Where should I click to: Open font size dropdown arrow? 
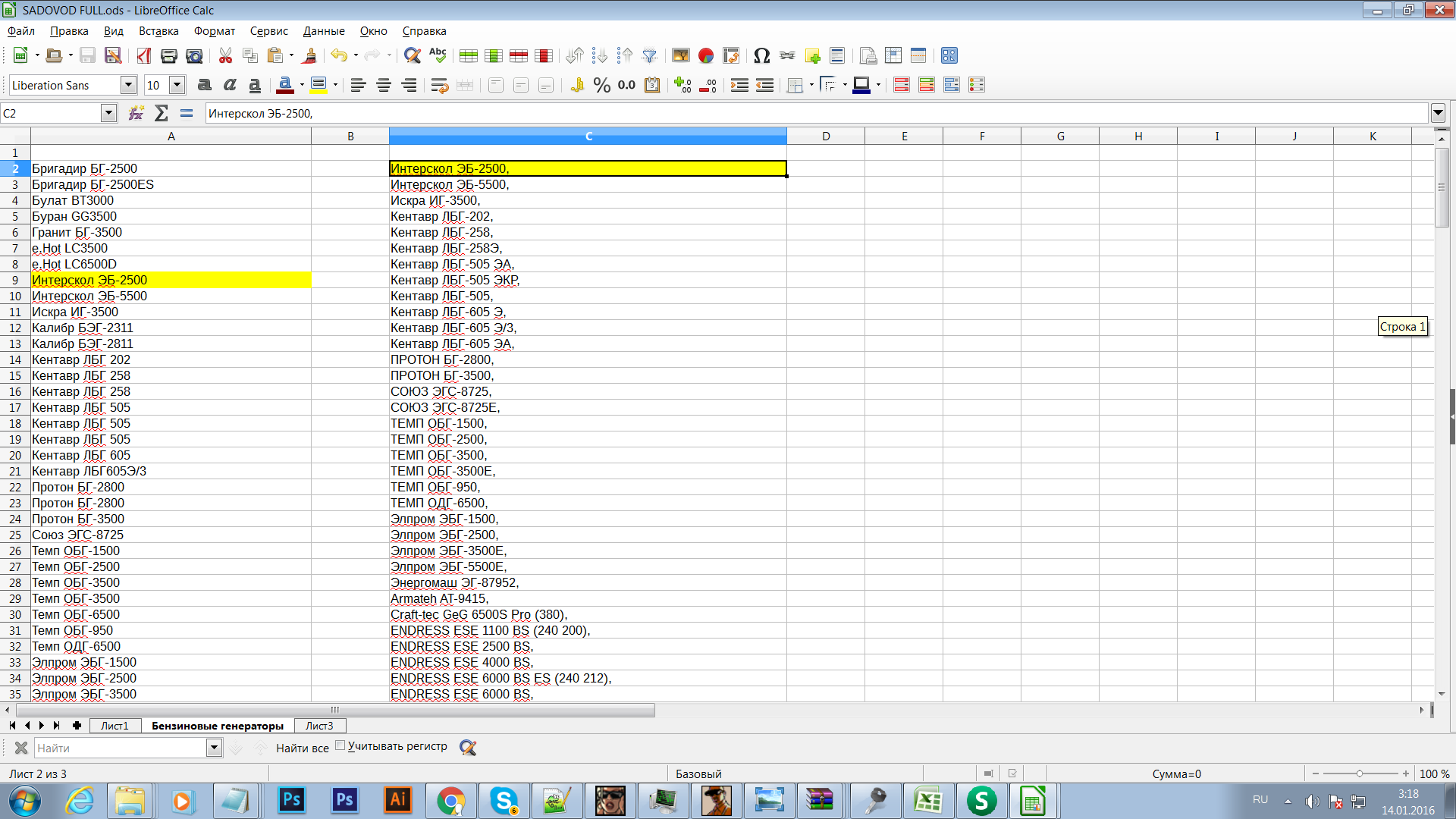pyautogui.click(x=177, y=85)
